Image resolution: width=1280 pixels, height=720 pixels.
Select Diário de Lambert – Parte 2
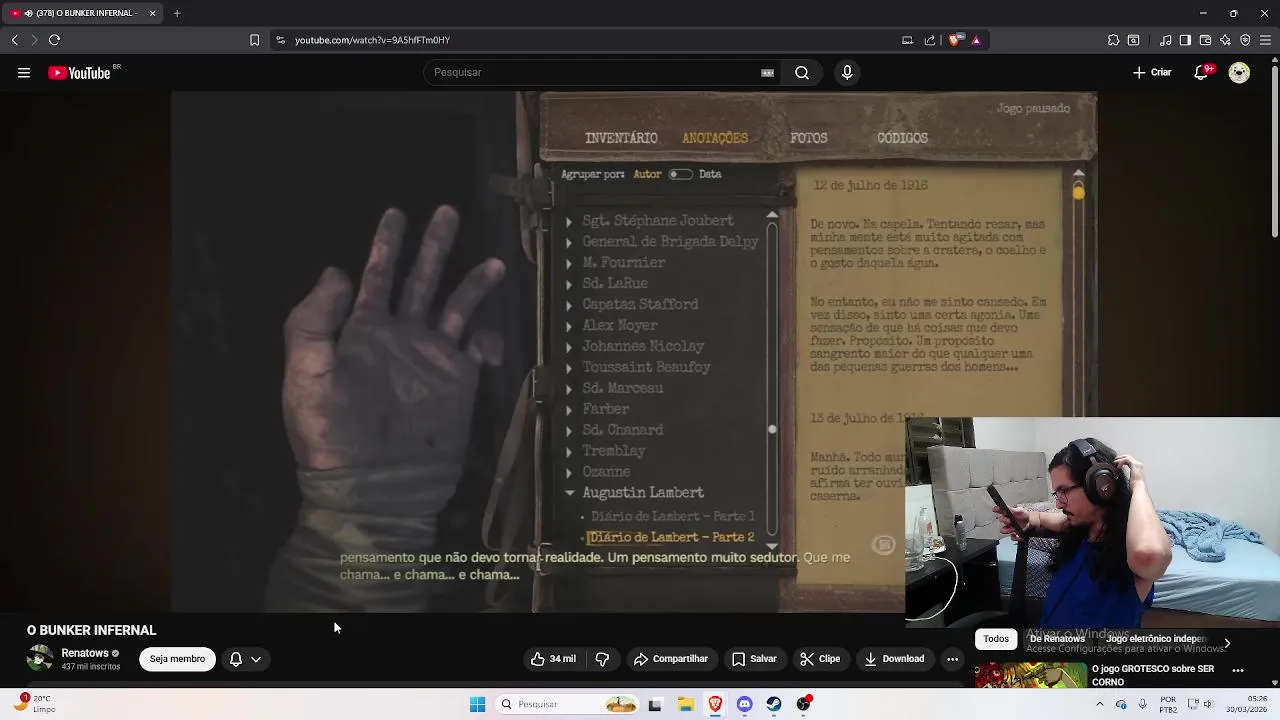point(671,537)
